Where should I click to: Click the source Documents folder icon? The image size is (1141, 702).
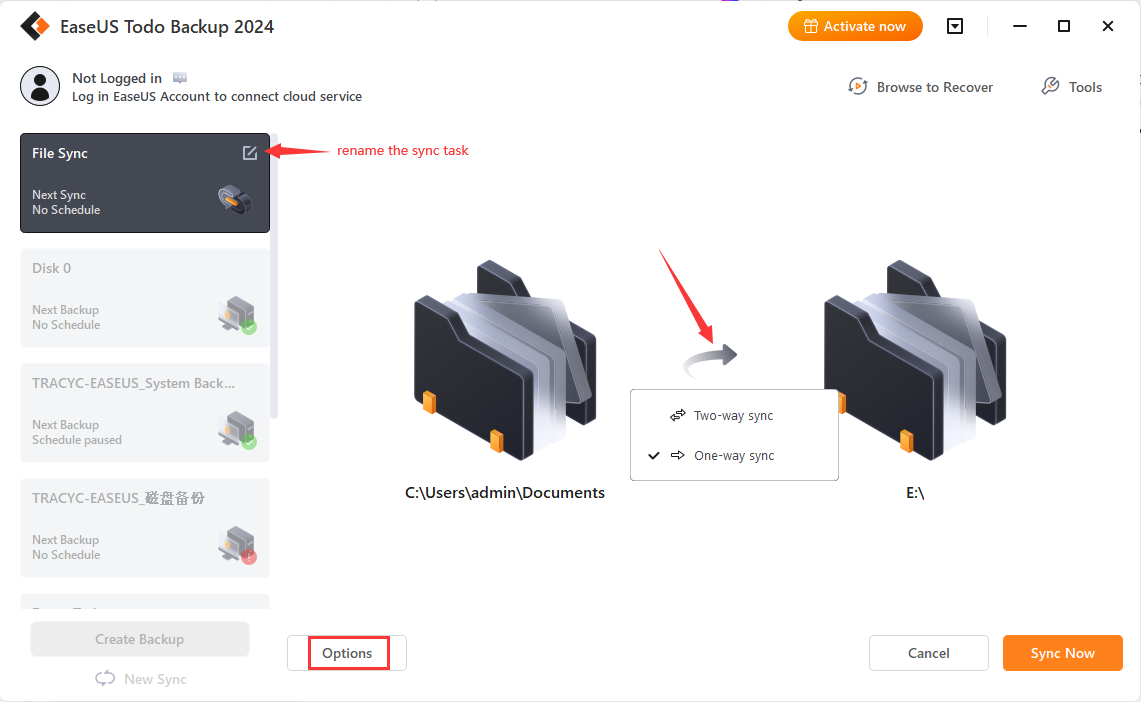[505, 360]
